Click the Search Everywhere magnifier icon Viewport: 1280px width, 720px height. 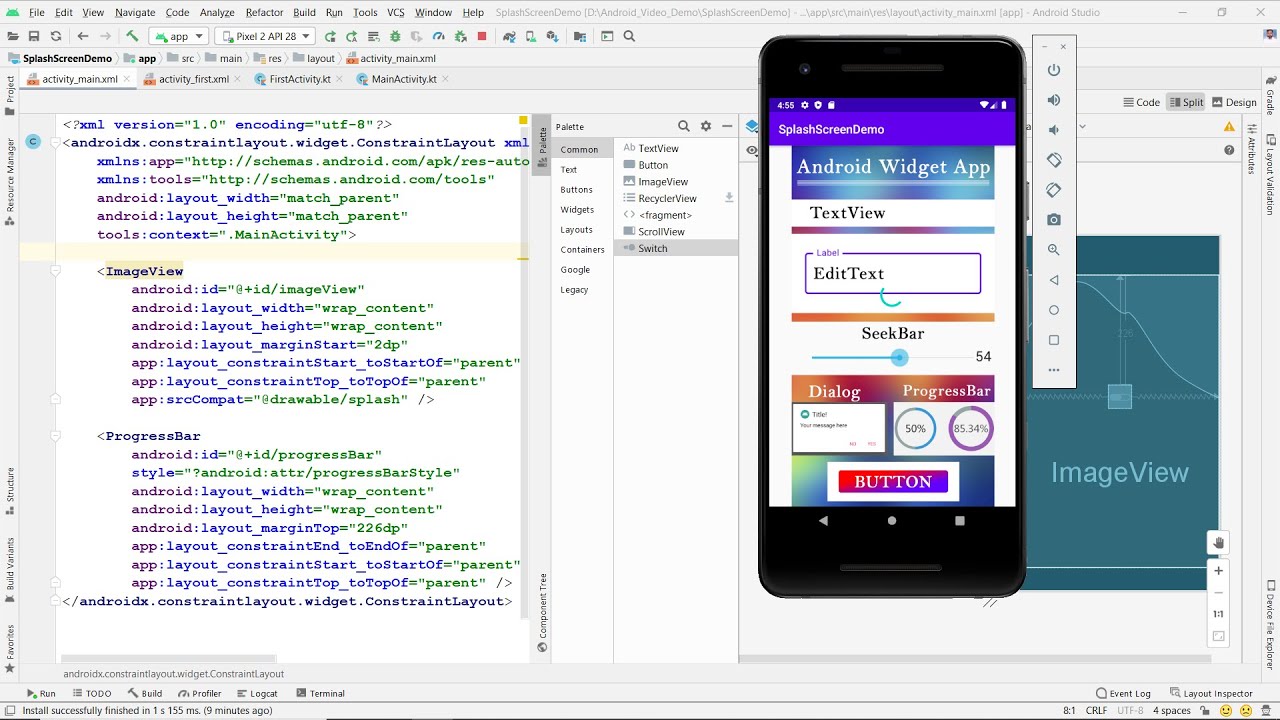(x=629, y=36)
